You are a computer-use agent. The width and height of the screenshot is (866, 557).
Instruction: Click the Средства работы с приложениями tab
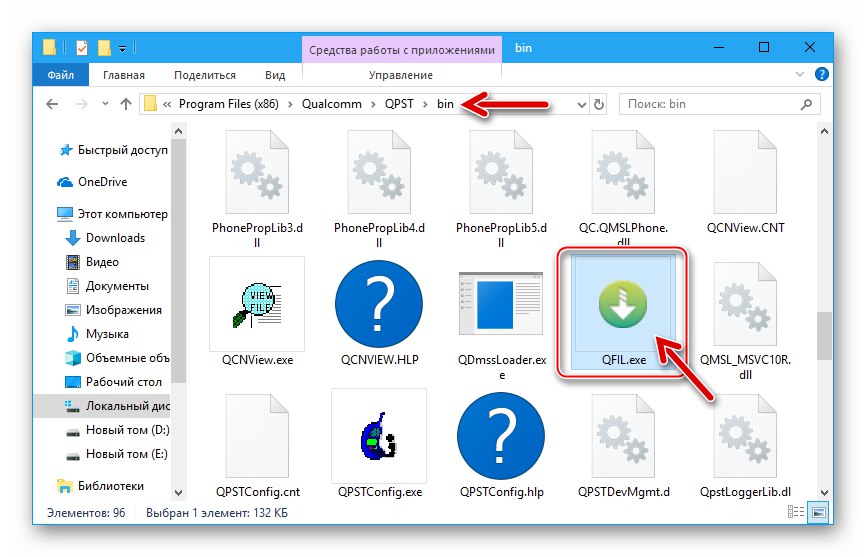pyautogui.click(x=402, y=50)
